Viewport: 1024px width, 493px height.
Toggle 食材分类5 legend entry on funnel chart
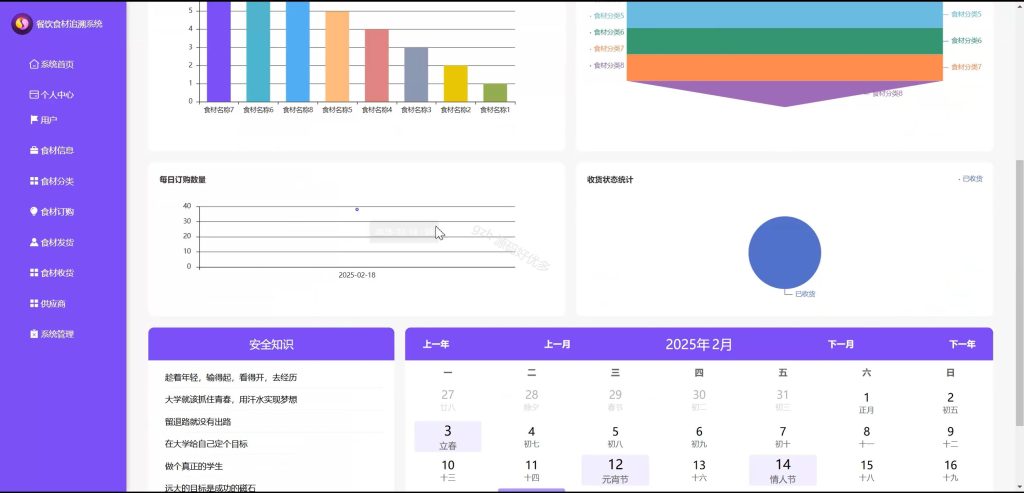tap(606, 15)
